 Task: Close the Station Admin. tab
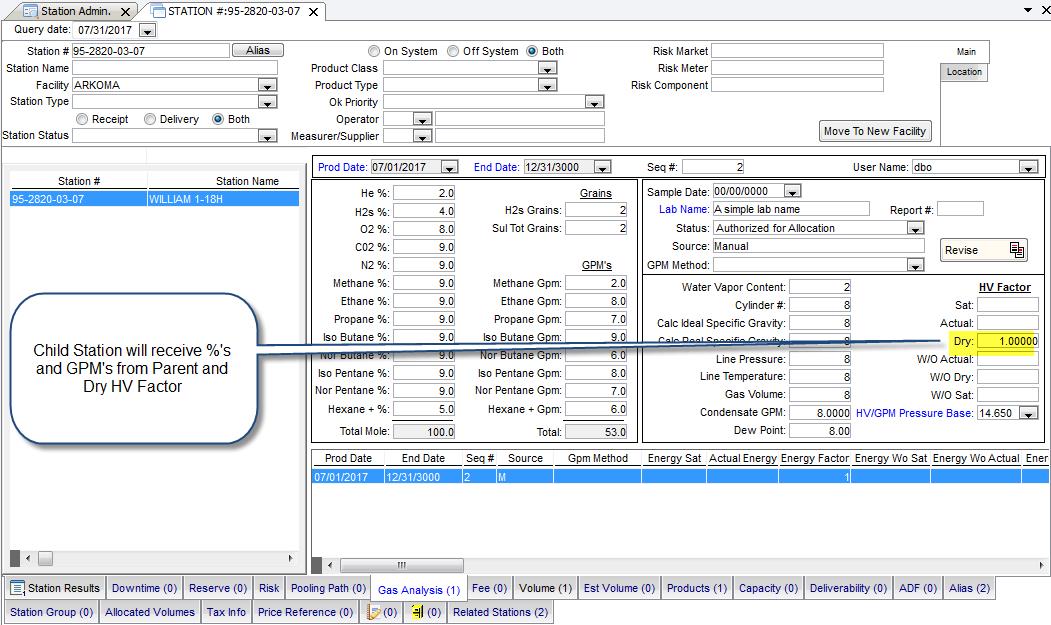tap(124, 12)
